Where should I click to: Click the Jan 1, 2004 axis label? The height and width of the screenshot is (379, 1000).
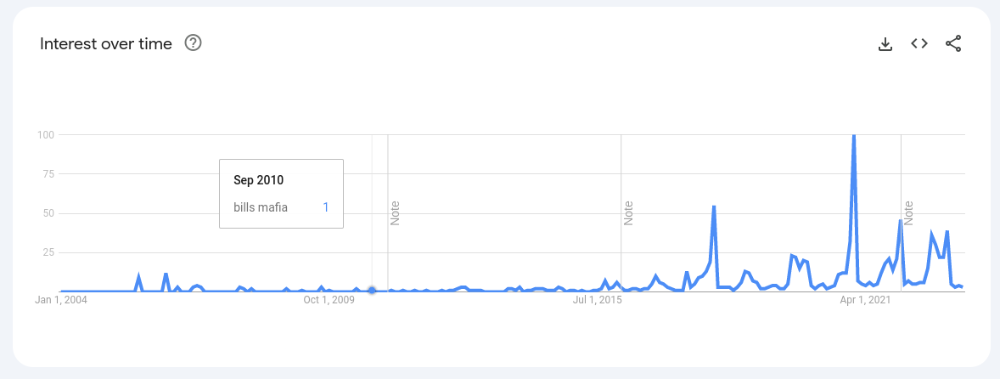click(61, 299)
